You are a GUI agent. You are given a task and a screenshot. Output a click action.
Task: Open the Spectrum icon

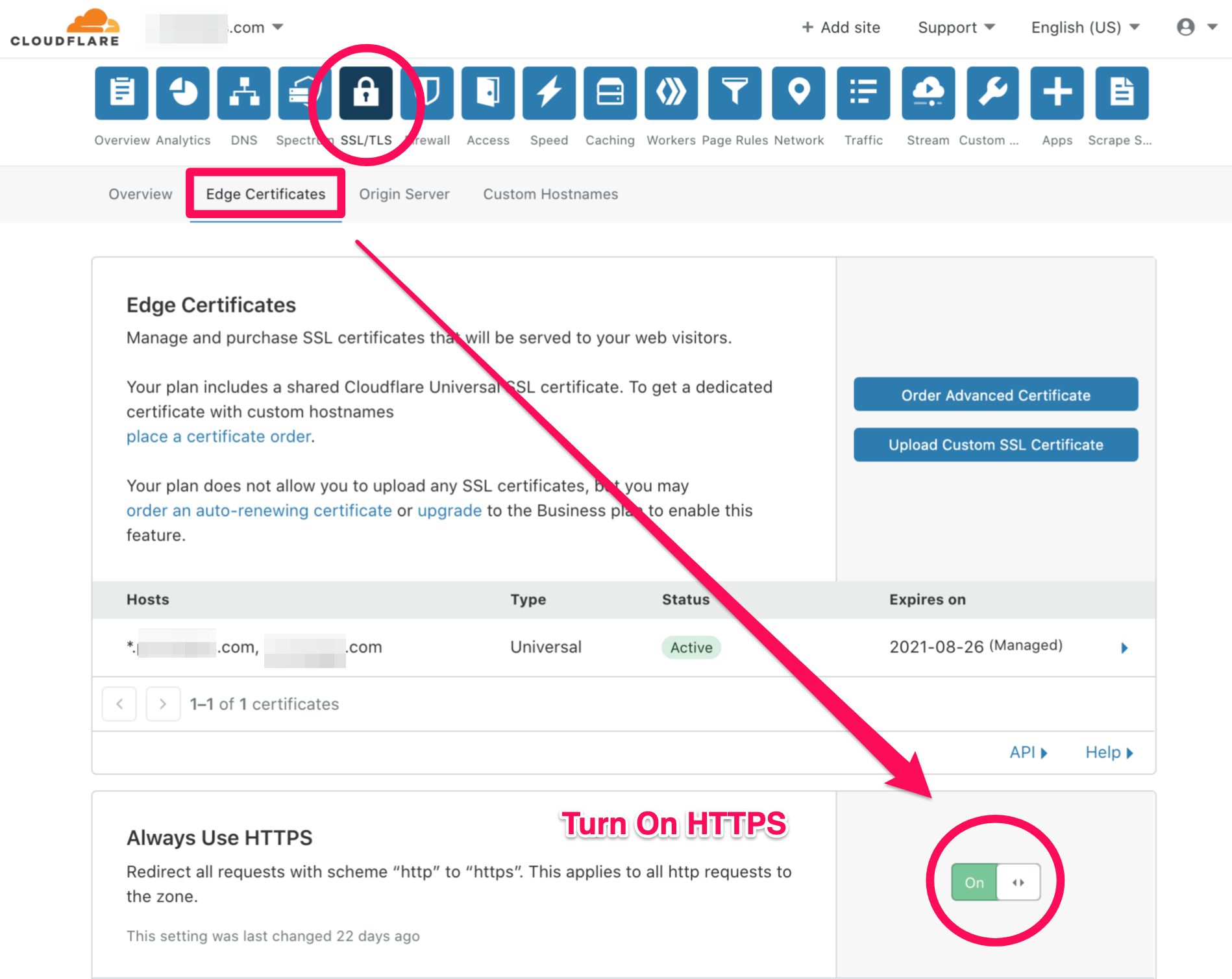coord(304,93)
